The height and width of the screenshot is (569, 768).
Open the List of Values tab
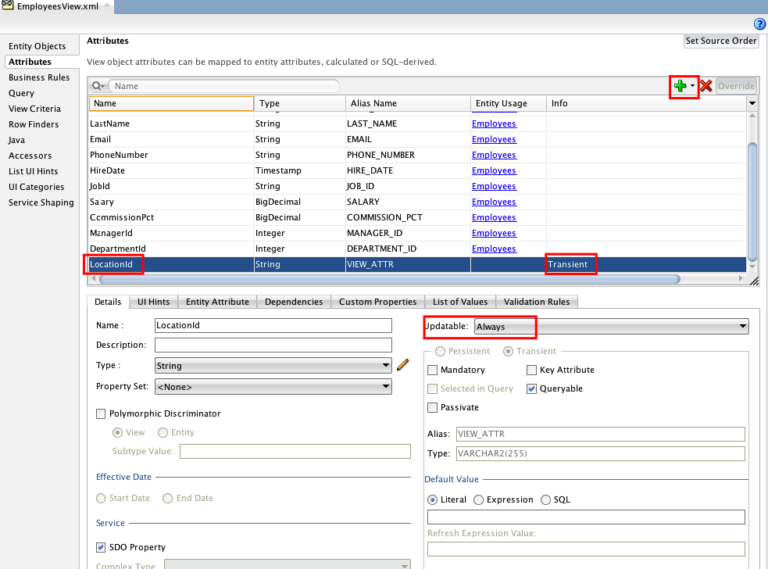tap(460, 302)
